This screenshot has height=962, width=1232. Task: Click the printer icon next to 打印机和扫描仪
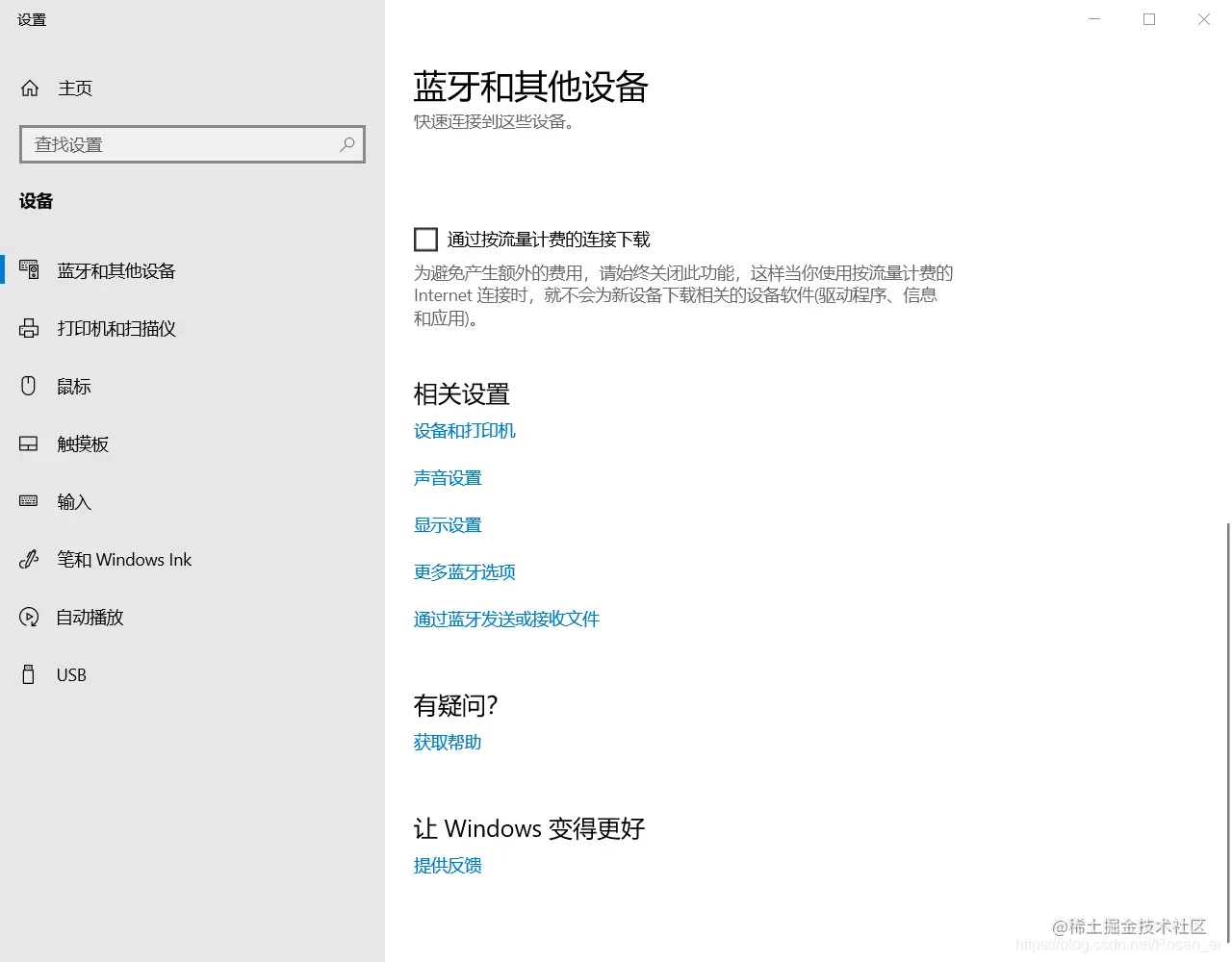point(29,328)
